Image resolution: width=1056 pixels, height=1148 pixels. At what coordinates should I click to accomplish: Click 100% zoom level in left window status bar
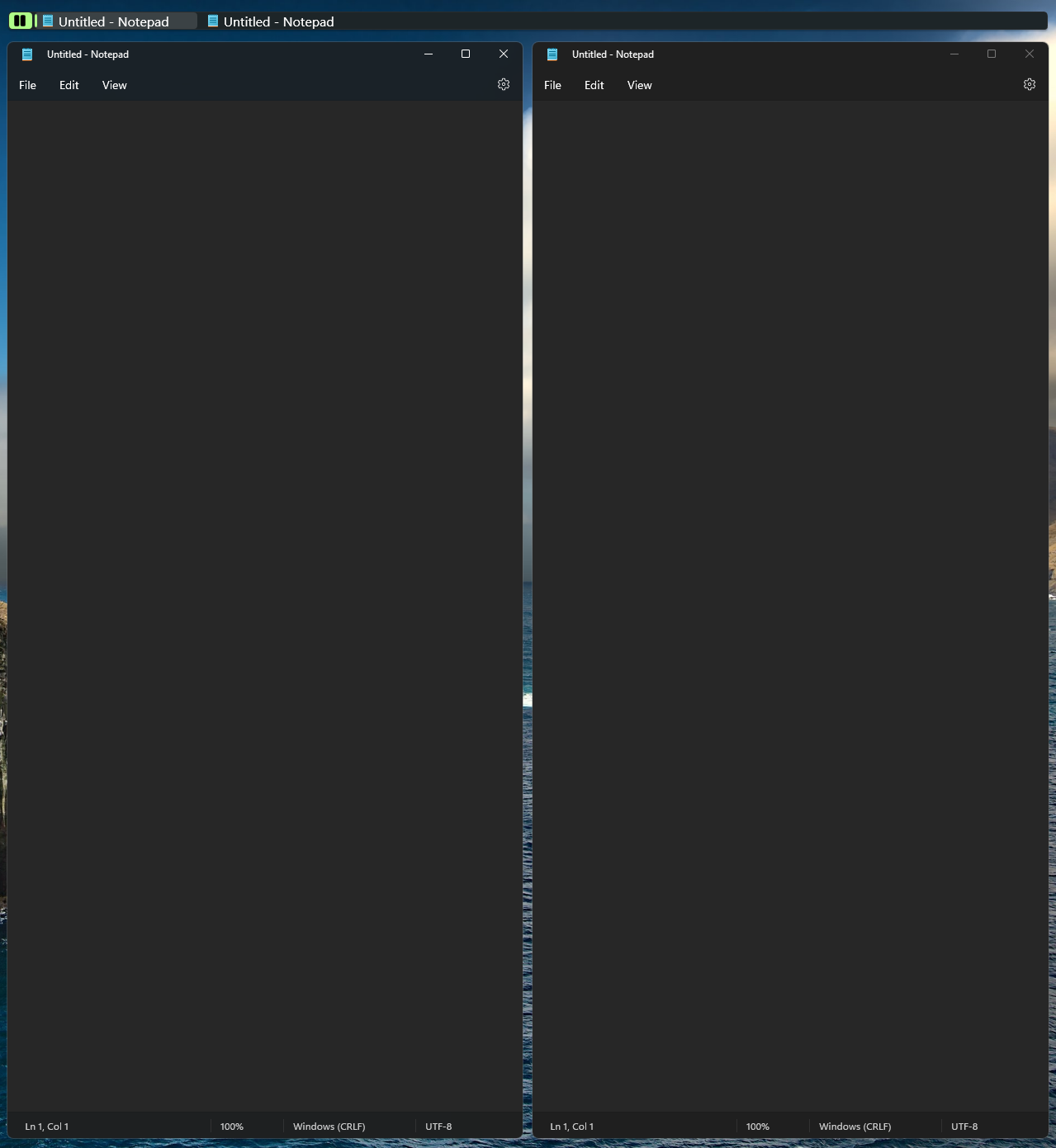232,1127
